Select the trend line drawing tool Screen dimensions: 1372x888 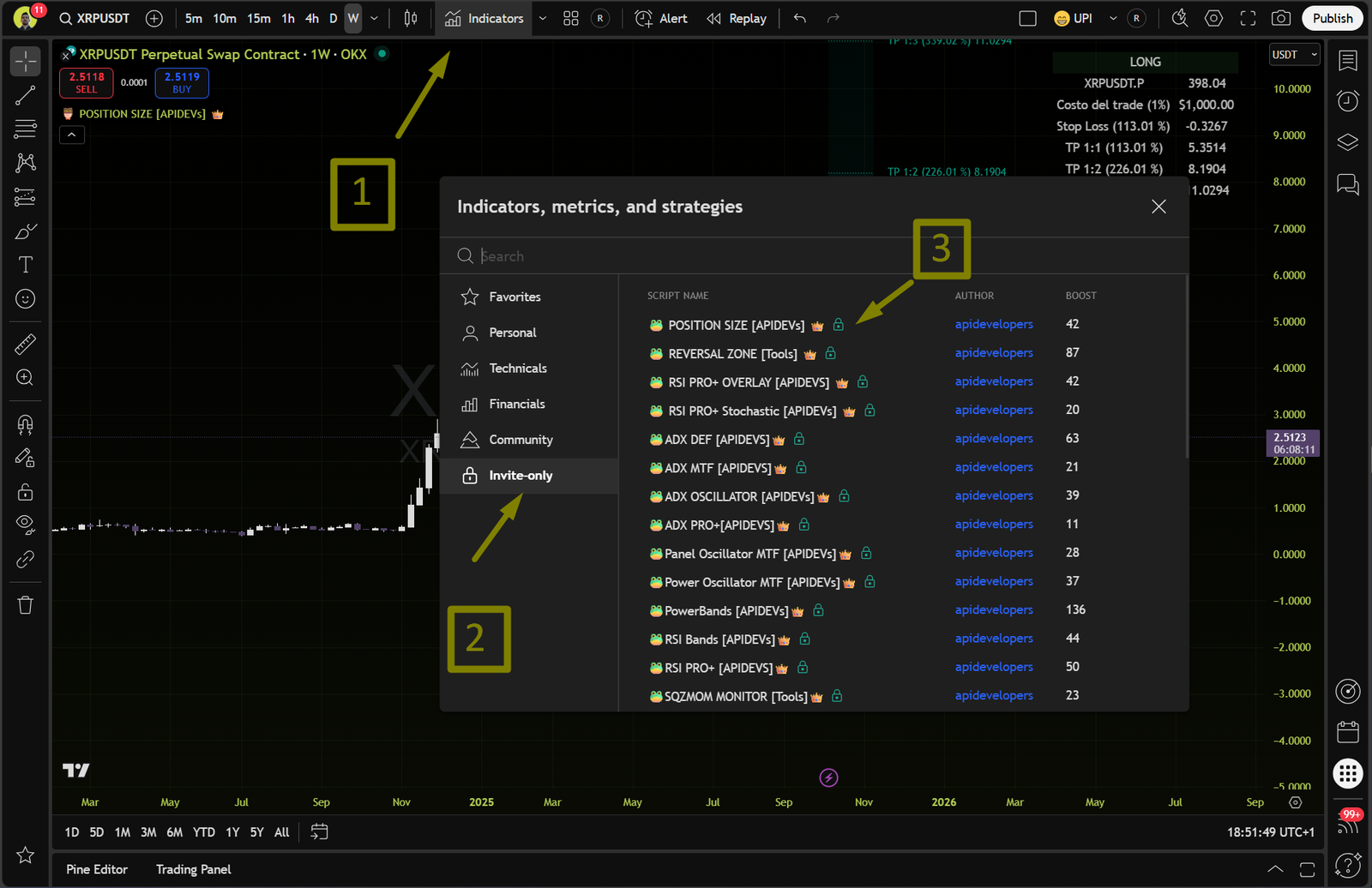(26, 95)
